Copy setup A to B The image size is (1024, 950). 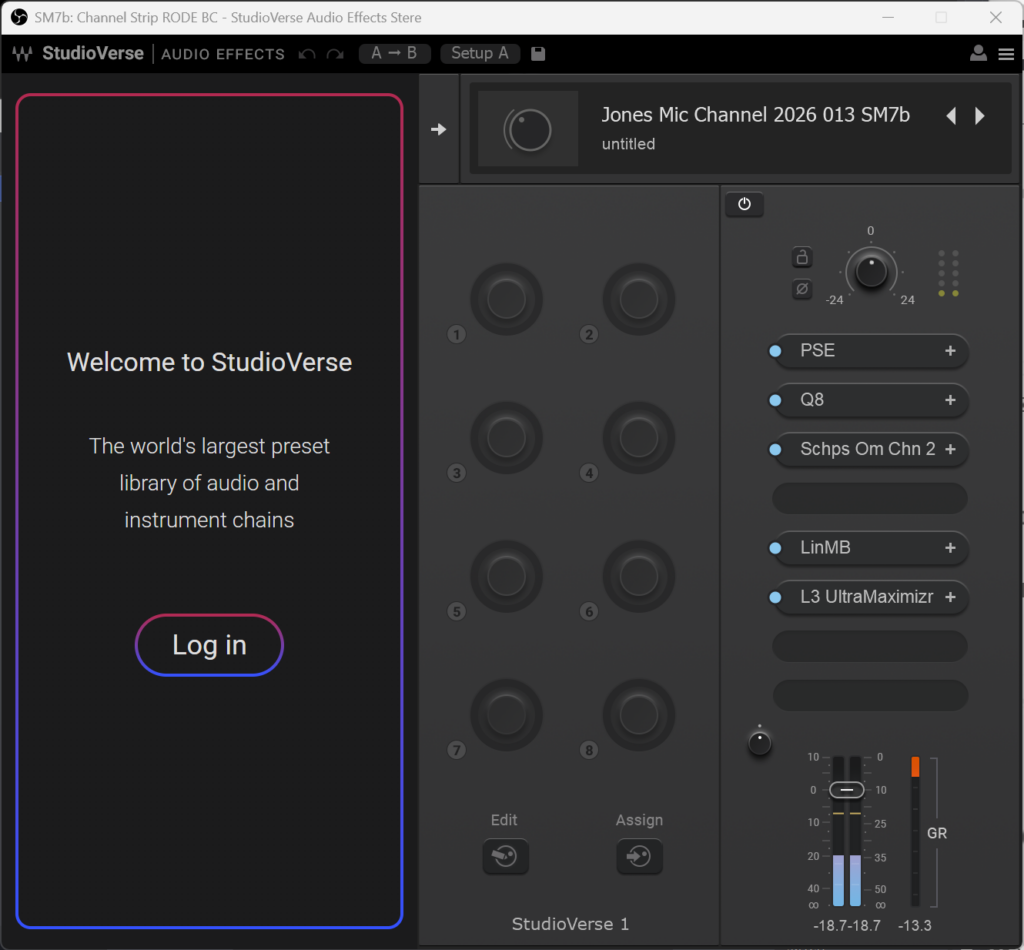click(394, 54)
